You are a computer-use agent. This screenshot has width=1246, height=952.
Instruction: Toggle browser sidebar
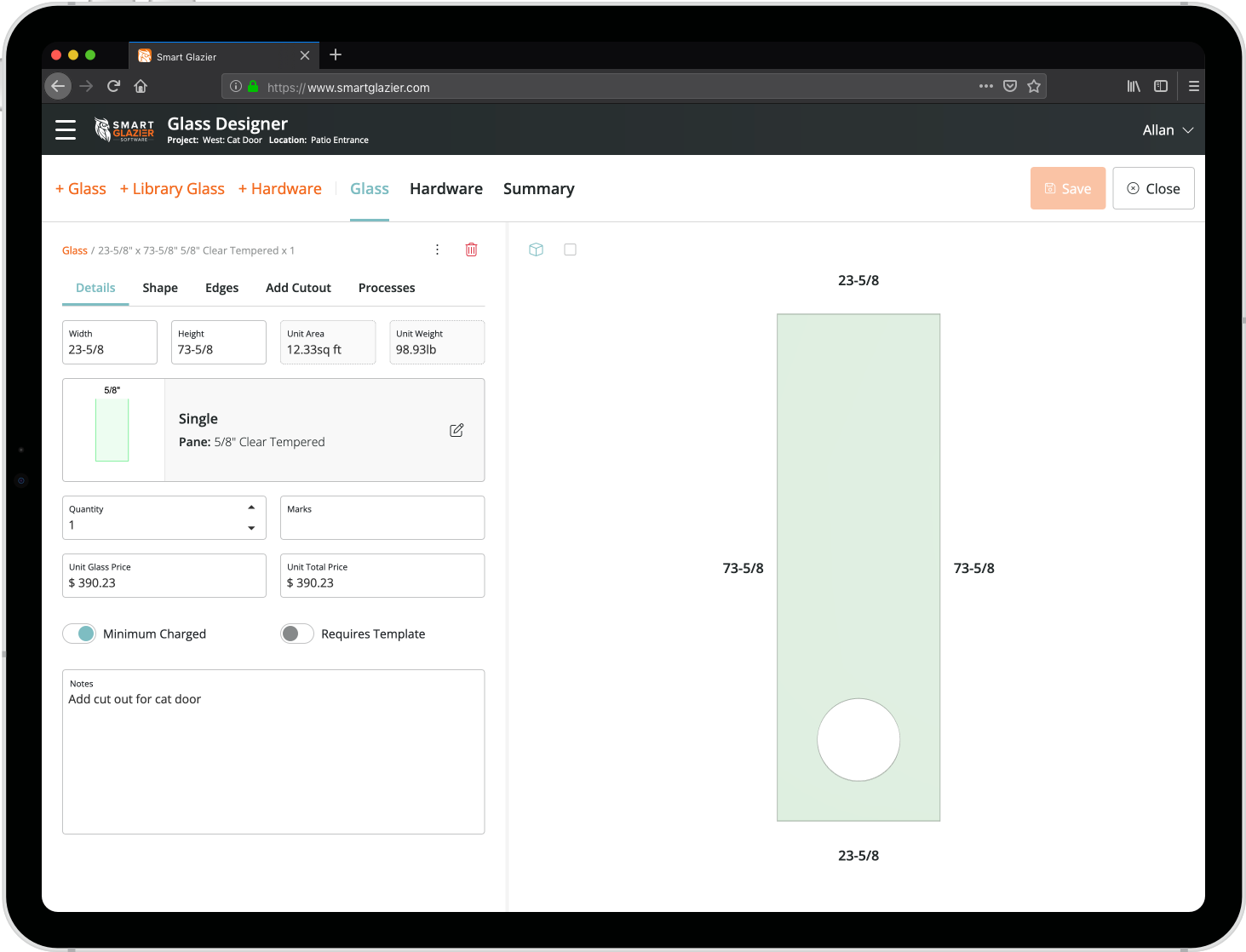tap(1161, 86)
